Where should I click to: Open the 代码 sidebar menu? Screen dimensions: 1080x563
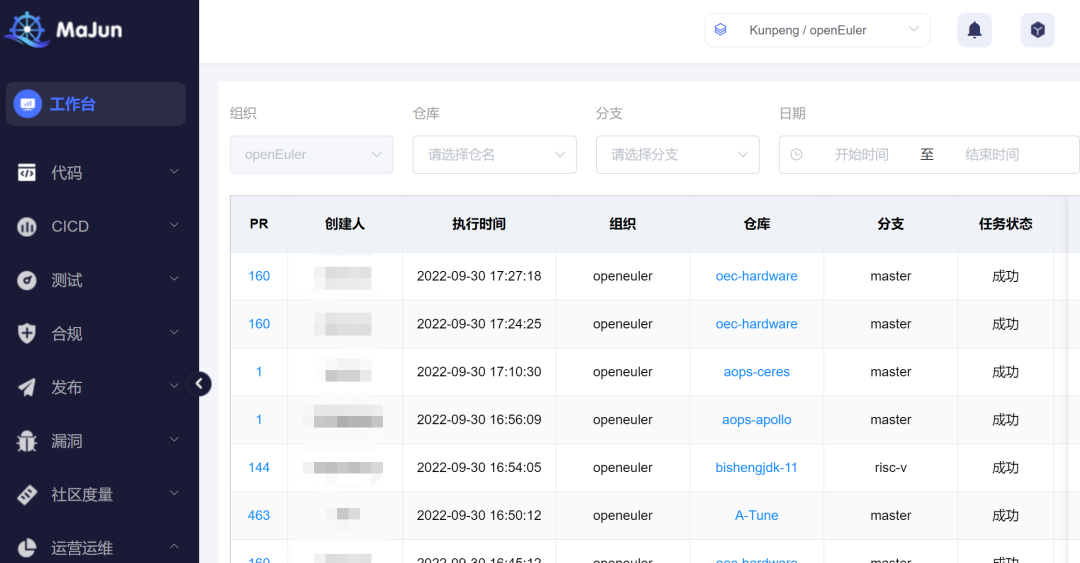(96, 172)
